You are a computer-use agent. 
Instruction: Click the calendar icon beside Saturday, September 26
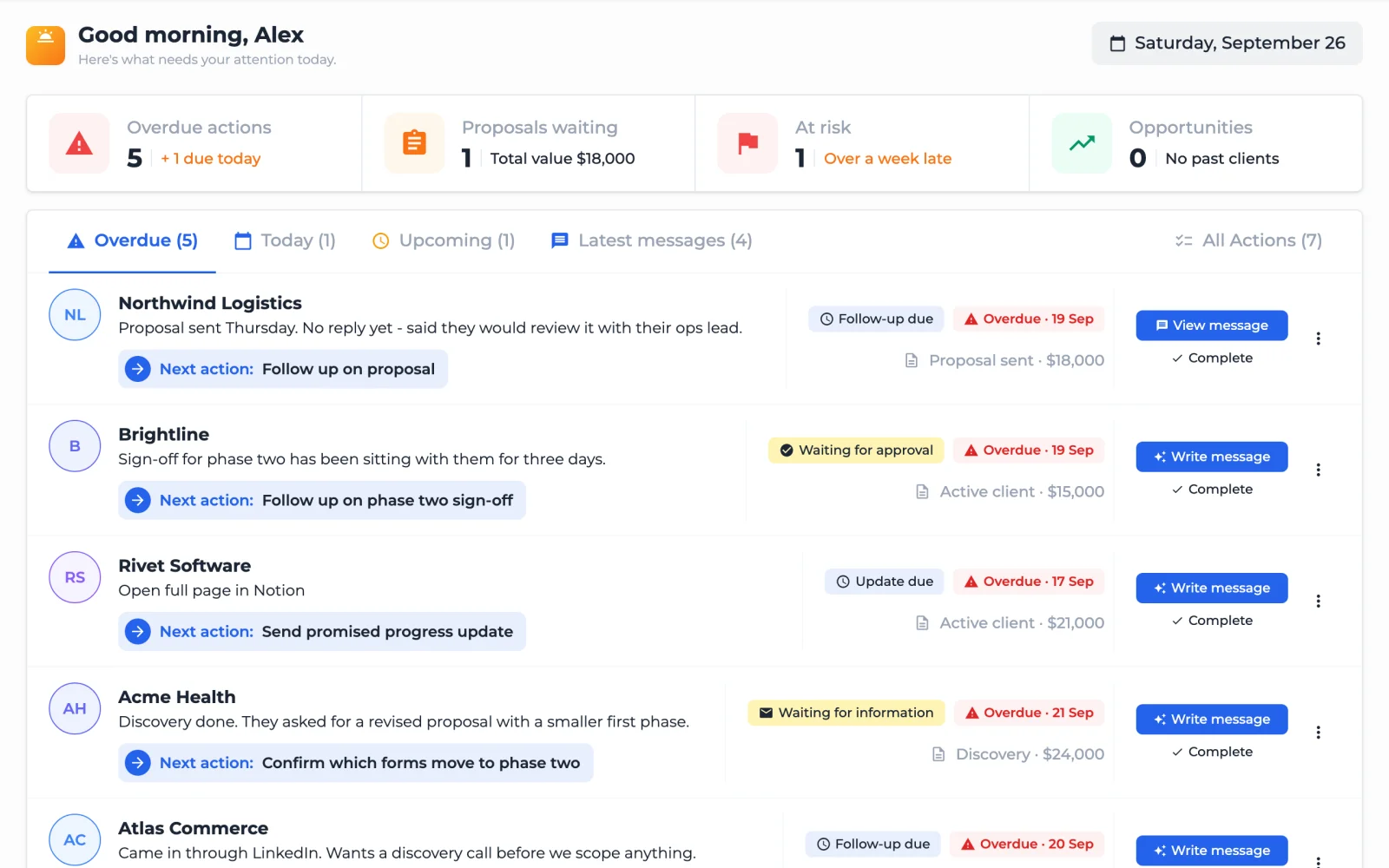[x=1118, y=43]
